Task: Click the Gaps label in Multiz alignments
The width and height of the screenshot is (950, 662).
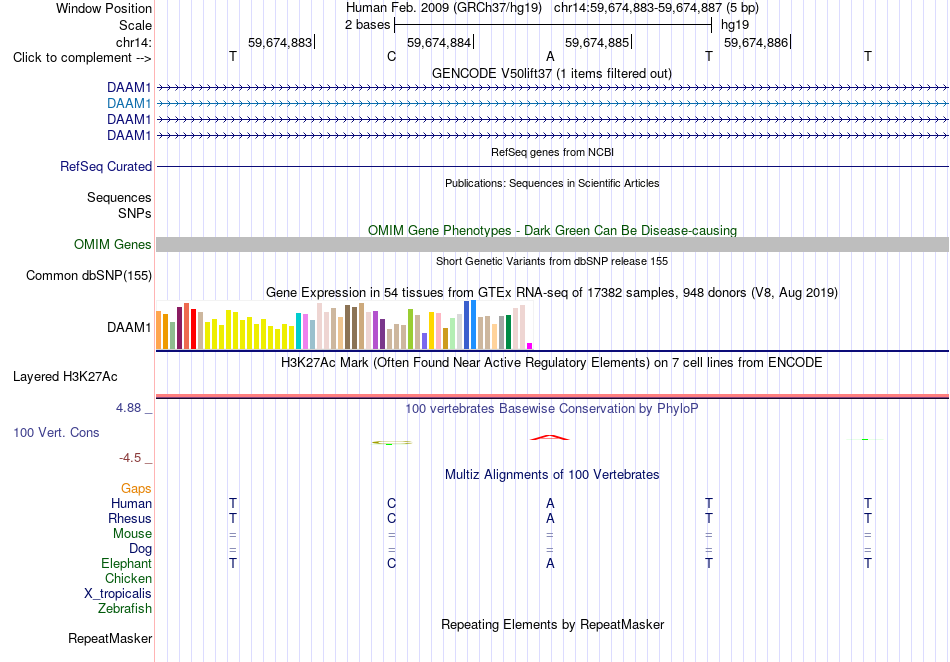Action: 136,488
